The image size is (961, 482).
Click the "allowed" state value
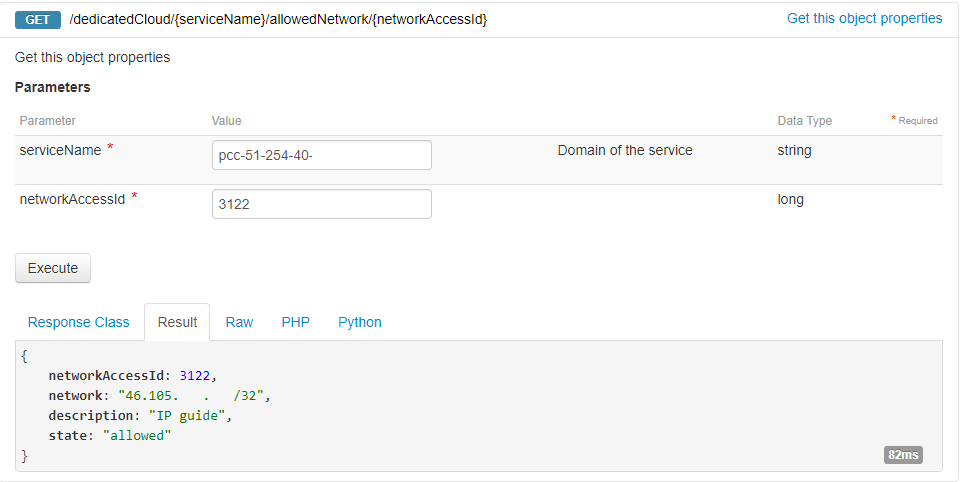(x=138, y=436)
